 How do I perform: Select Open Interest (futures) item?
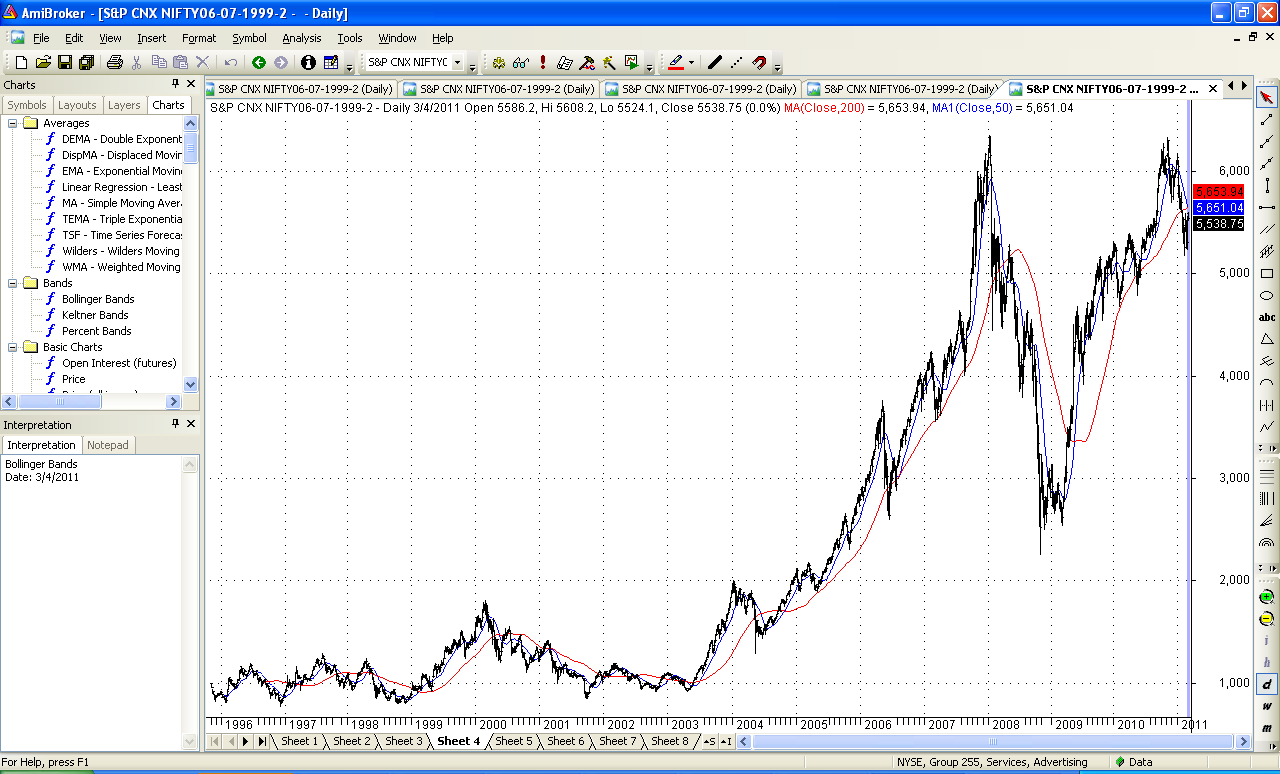point(119,363)
